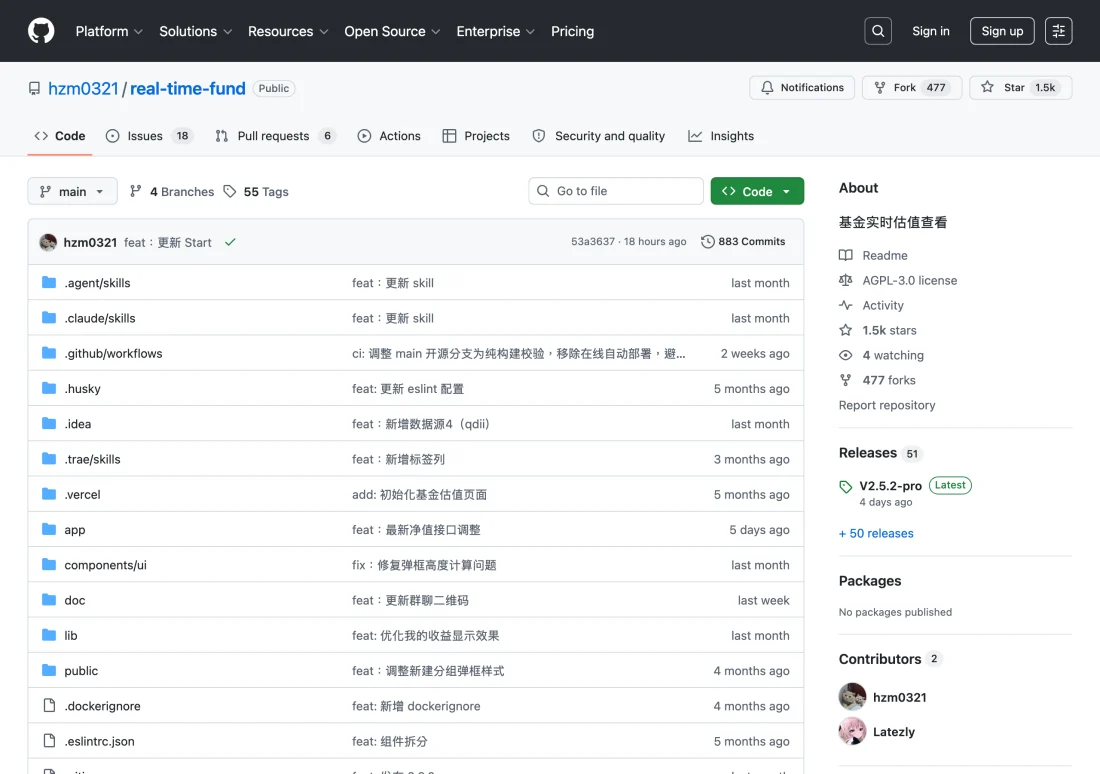Click the Sign up button
This screenshot has width=1100, height=774.
(1002, 31)
